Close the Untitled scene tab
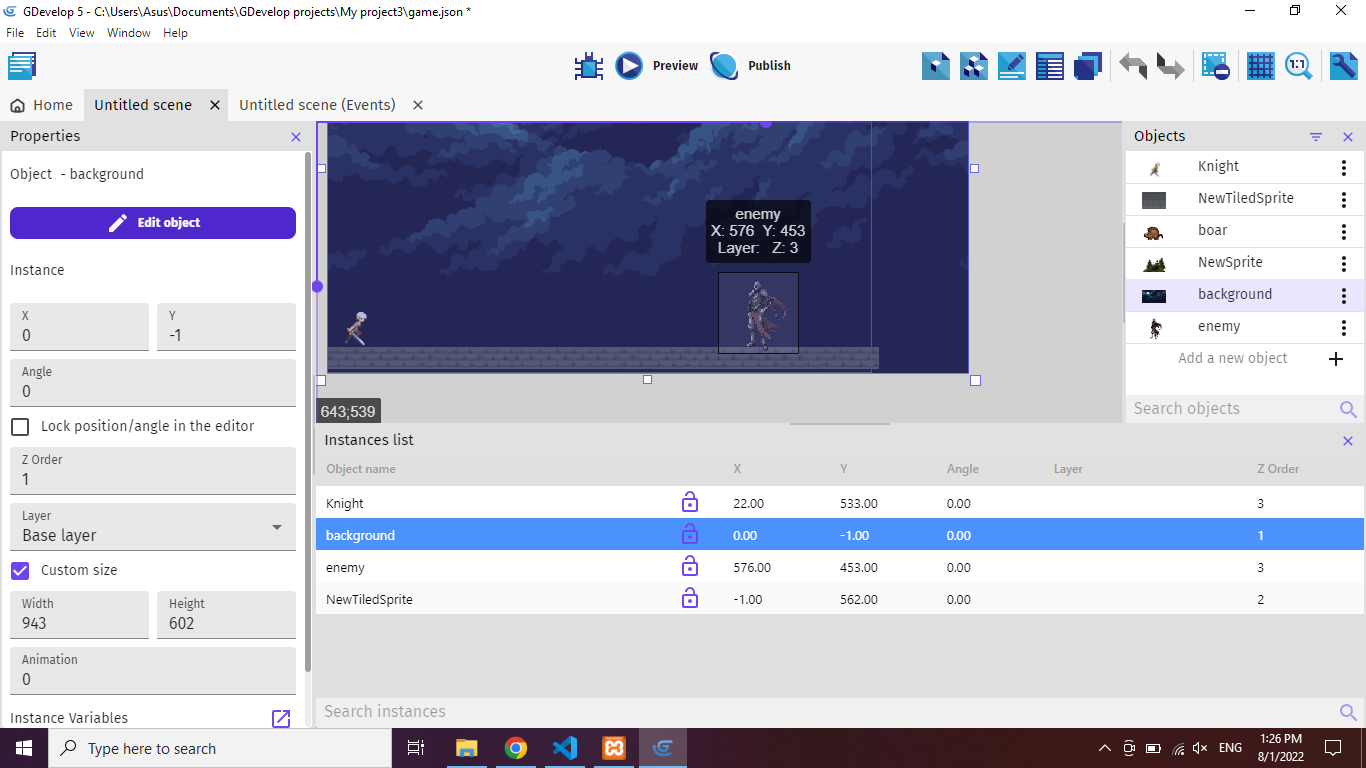Screen dimensions: 1366x768 [x=215, y=105]
